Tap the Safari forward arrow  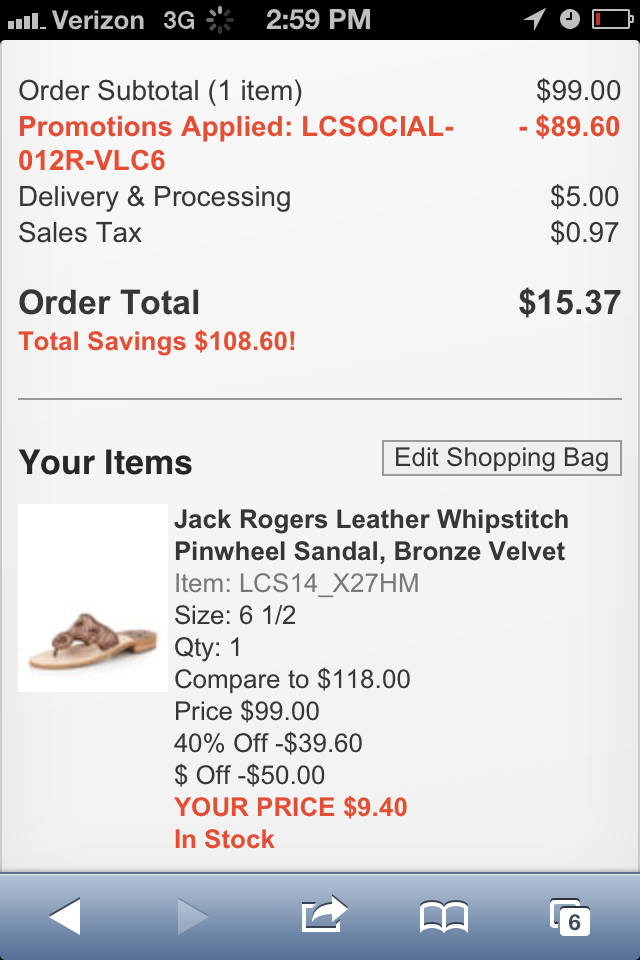193,916
